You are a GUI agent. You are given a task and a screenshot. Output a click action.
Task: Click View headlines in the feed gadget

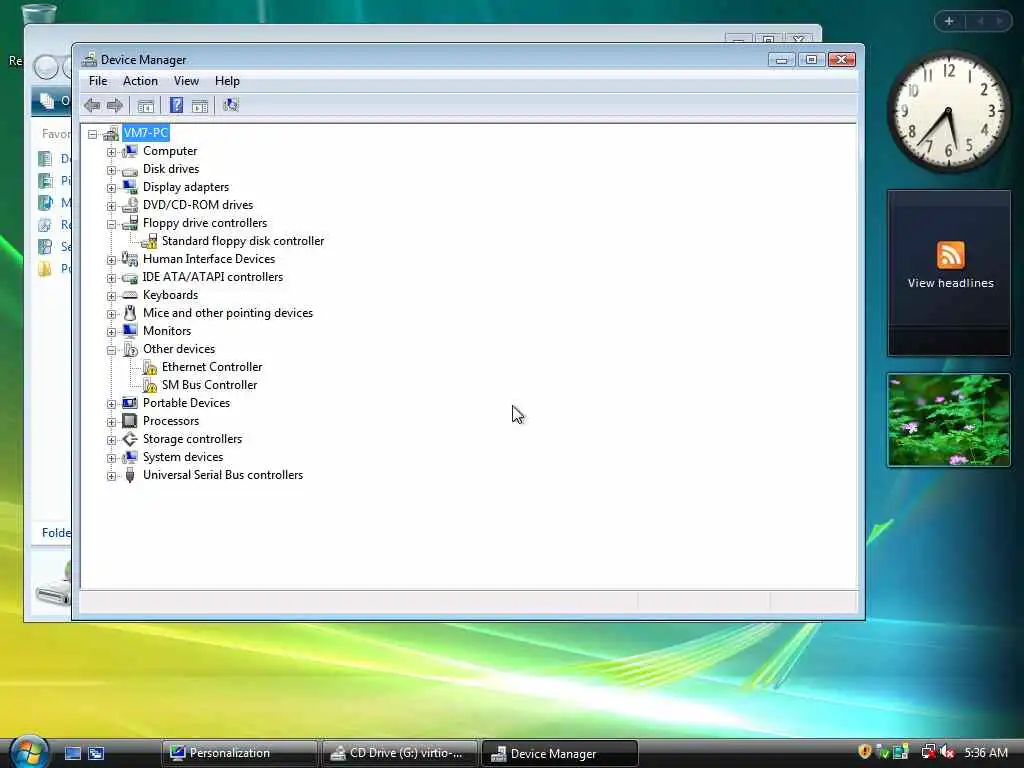950,283
